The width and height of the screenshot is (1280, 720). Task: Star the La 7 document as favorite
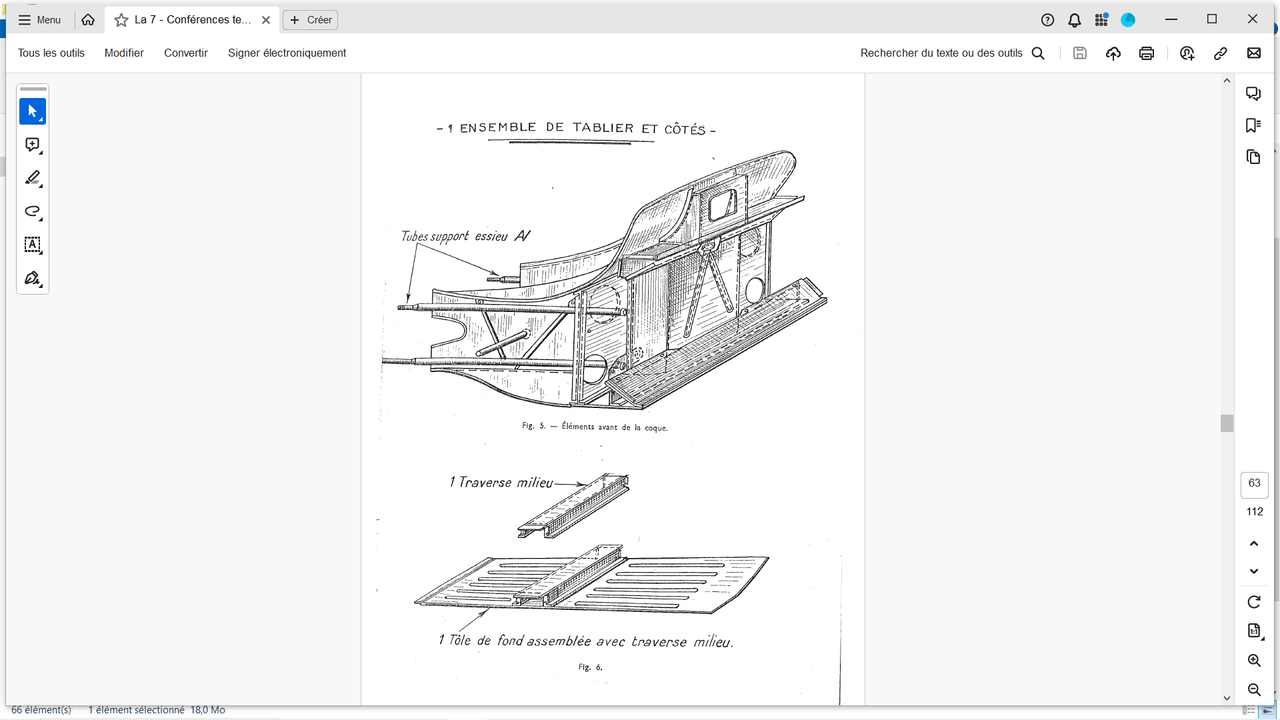point(121,20)
